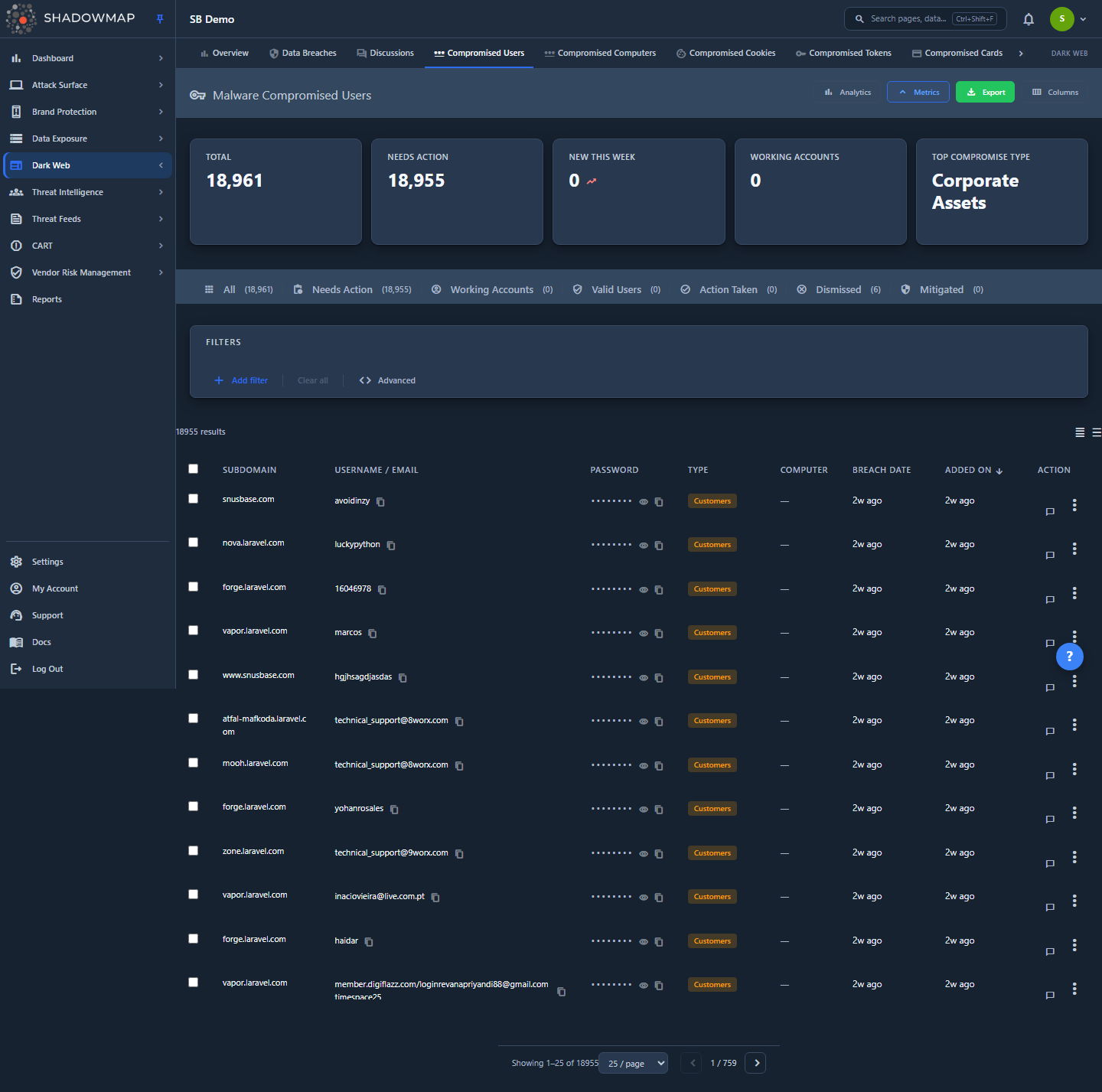Select the snusbase.com row checkbox
Screen dimensions: 1102x1092
point(193,499)
